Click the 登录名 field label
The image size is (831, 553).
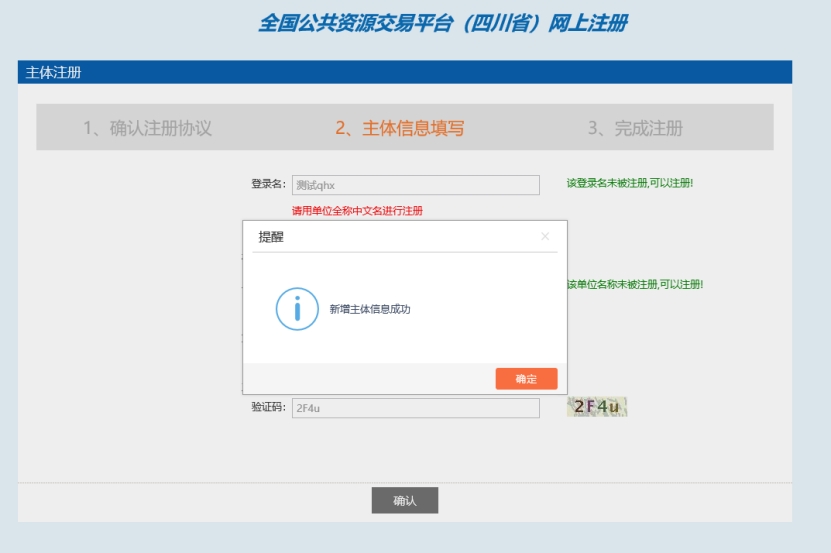(268, 184)
